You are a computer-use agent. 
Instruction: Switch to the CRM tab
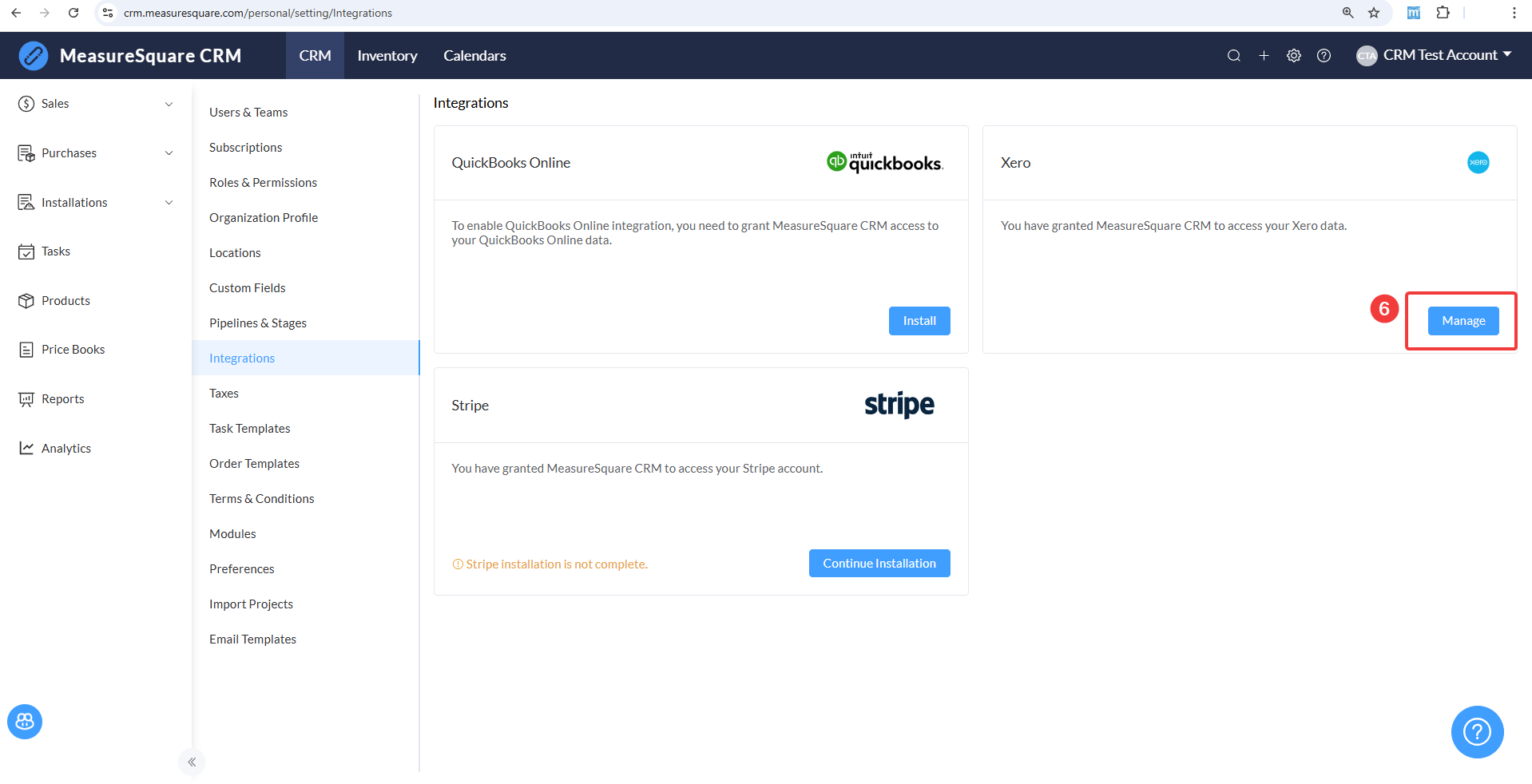[x=315, y=56]
